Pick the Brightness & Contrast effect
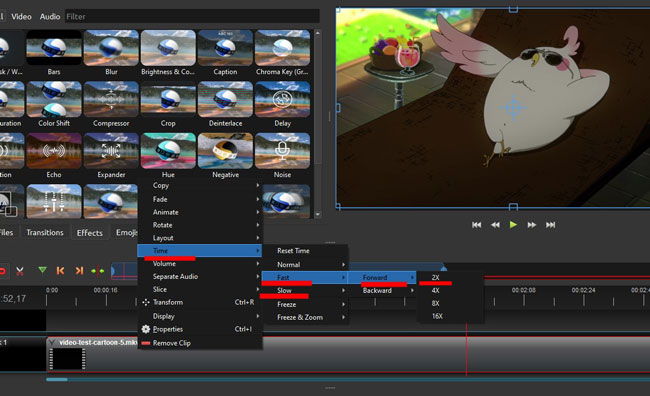The height and width of the screenshot is (396, 650). (168, 48)
